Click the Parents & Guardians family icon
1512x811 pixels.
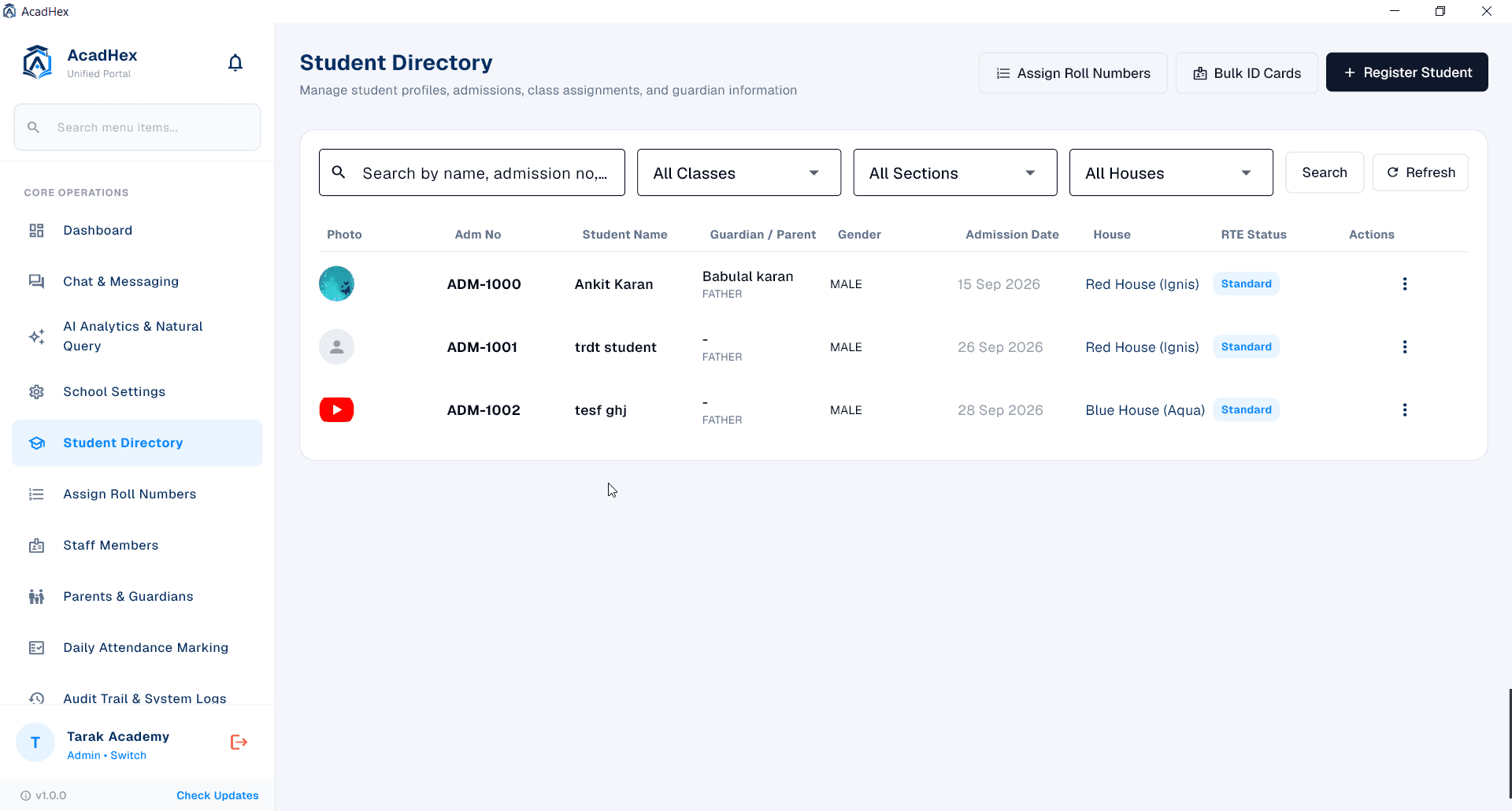[x=36, y=597]
